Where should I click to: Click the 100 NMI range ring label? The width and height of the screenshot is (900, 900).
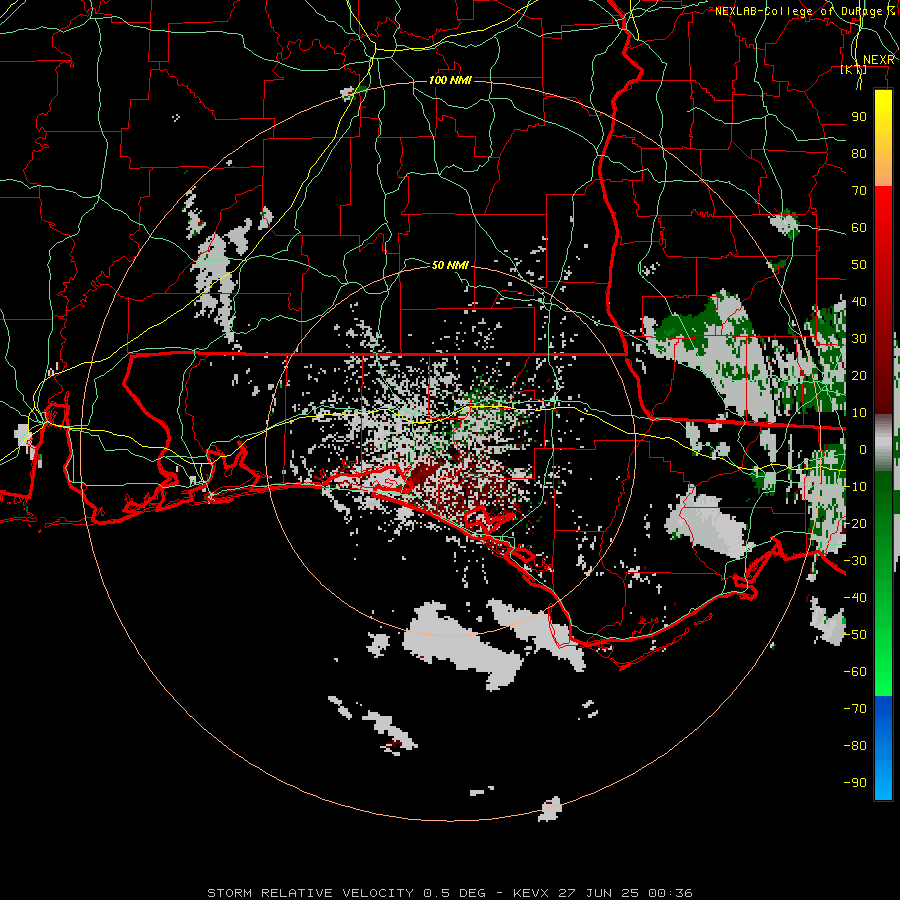[450, 80]
